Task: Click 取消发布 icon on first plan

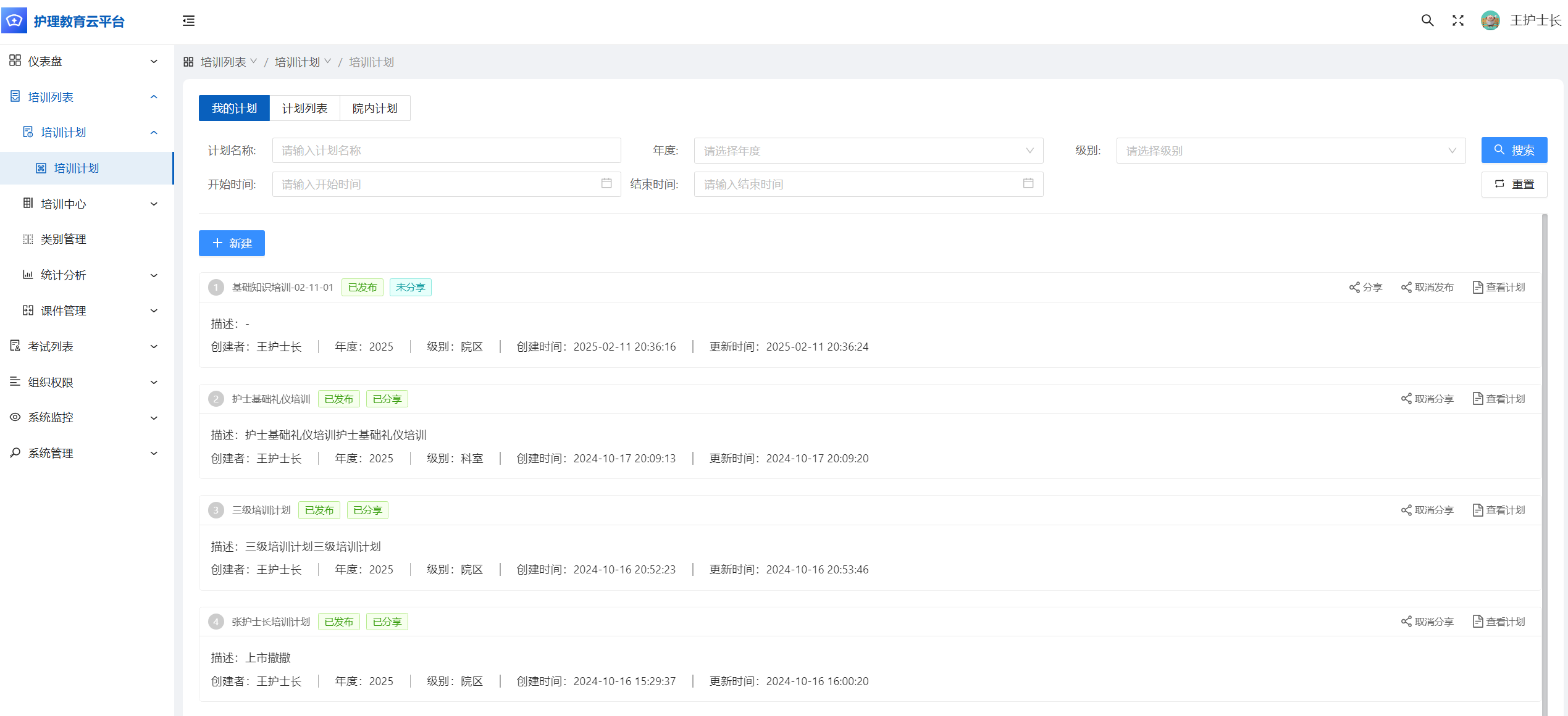Action: (x=1406, y=288)
